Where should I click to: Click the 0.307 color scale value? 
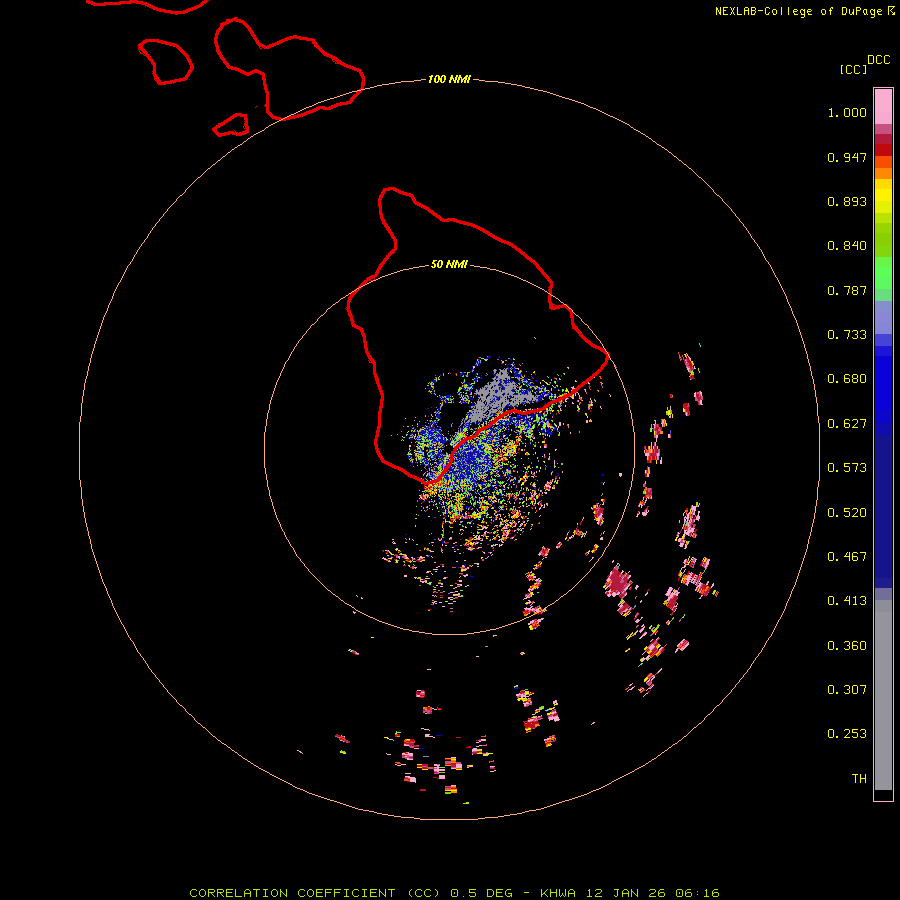(847, 690)
